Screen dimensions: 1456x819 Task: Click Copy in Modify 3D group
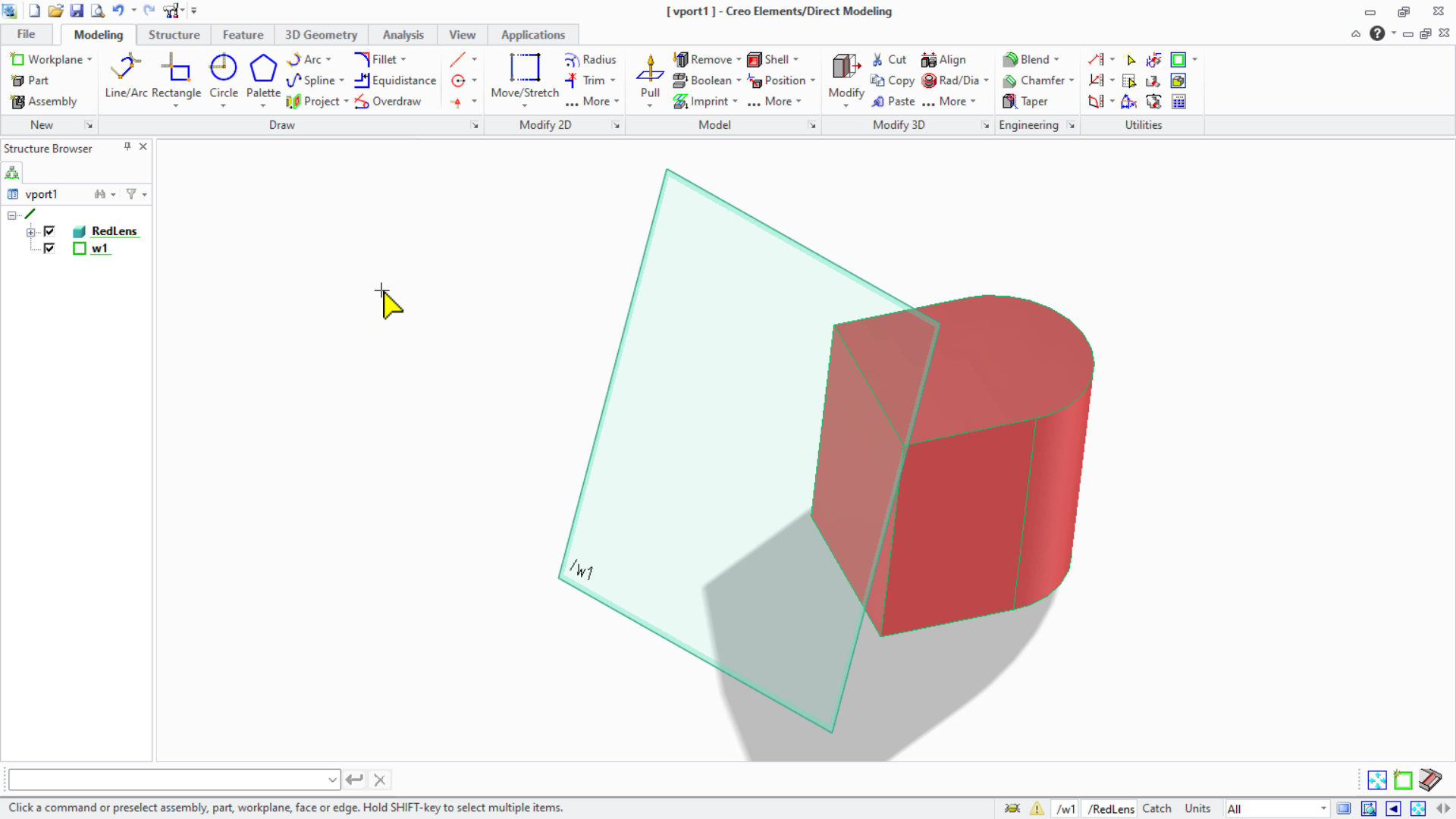pyautogui.click(x=893, y=80)
